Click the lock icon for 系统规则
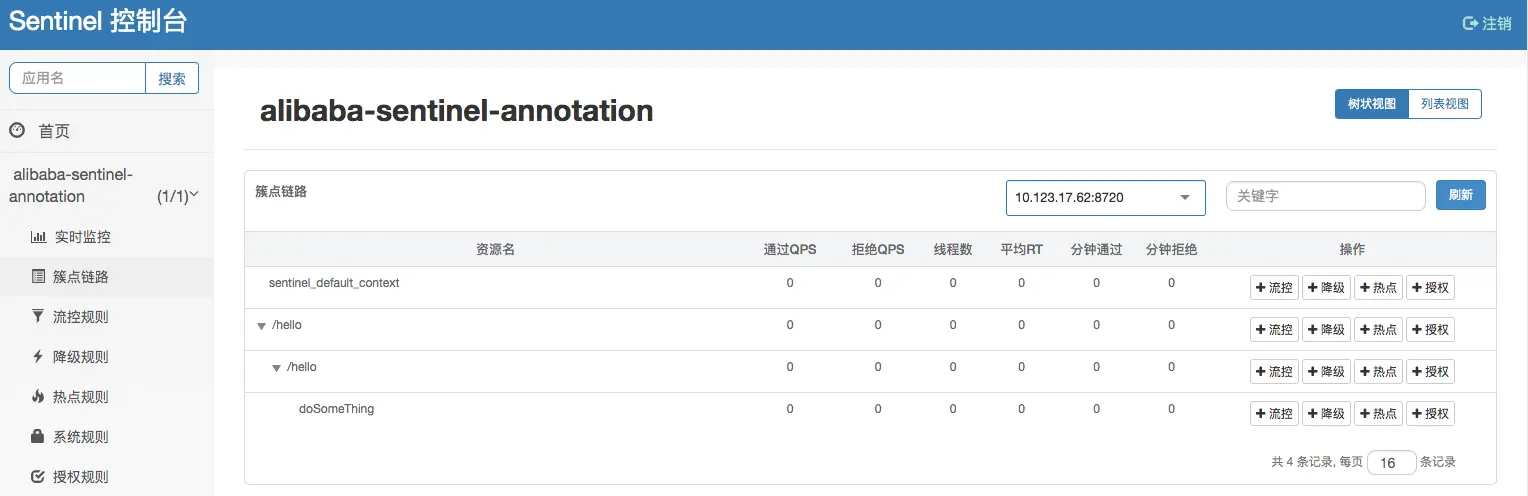This screenshot has height=496, width=1528. click(39, 437)
